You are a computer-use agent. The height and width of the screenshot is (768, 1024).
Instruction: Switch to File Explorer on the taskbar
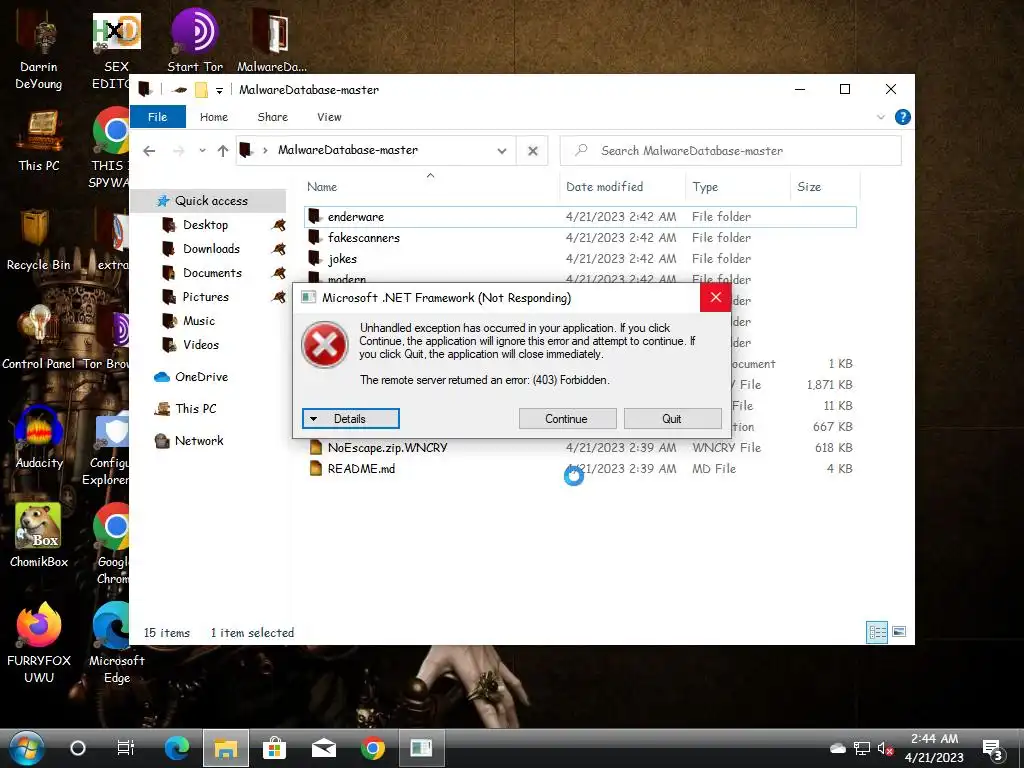[225, 748]
